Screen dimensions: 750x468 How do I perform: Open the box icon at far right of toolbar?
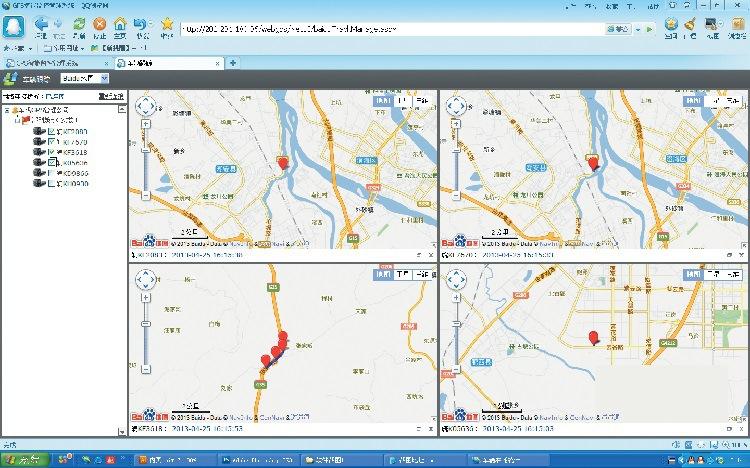736,24
